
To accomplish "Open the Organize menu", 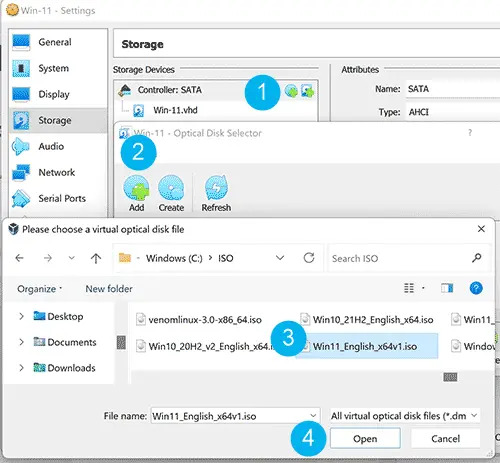I will tap(39, 289).
